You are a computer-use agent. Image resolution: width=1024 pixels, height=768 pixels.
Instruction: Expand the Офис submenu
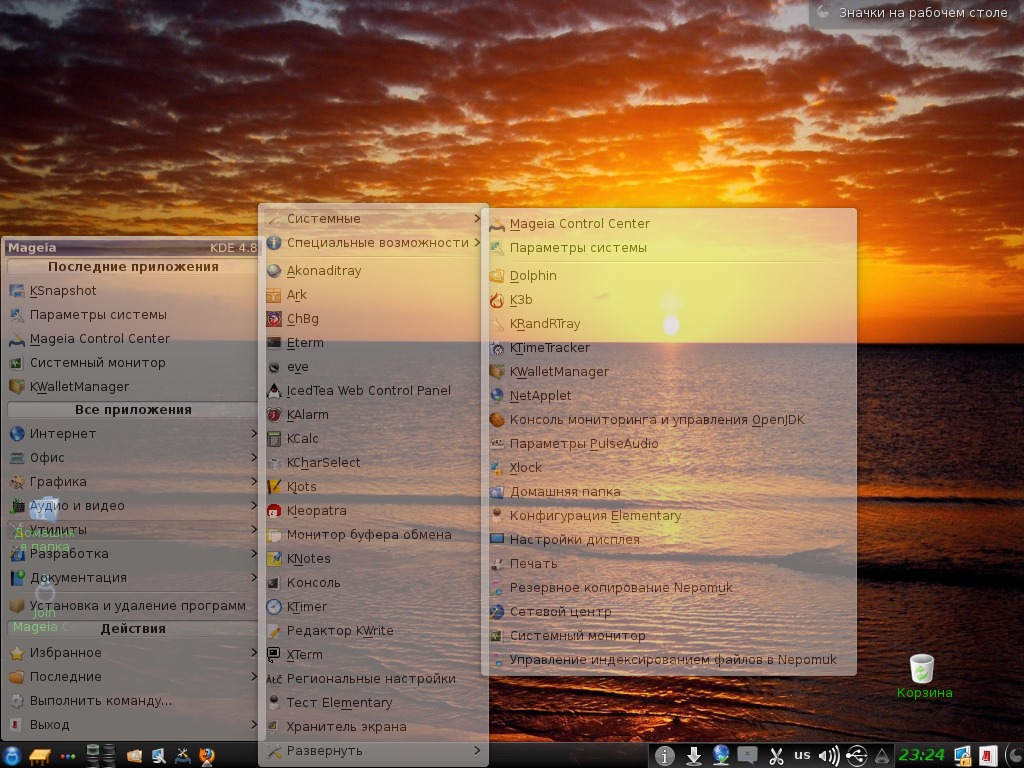(x=131, y=458)
